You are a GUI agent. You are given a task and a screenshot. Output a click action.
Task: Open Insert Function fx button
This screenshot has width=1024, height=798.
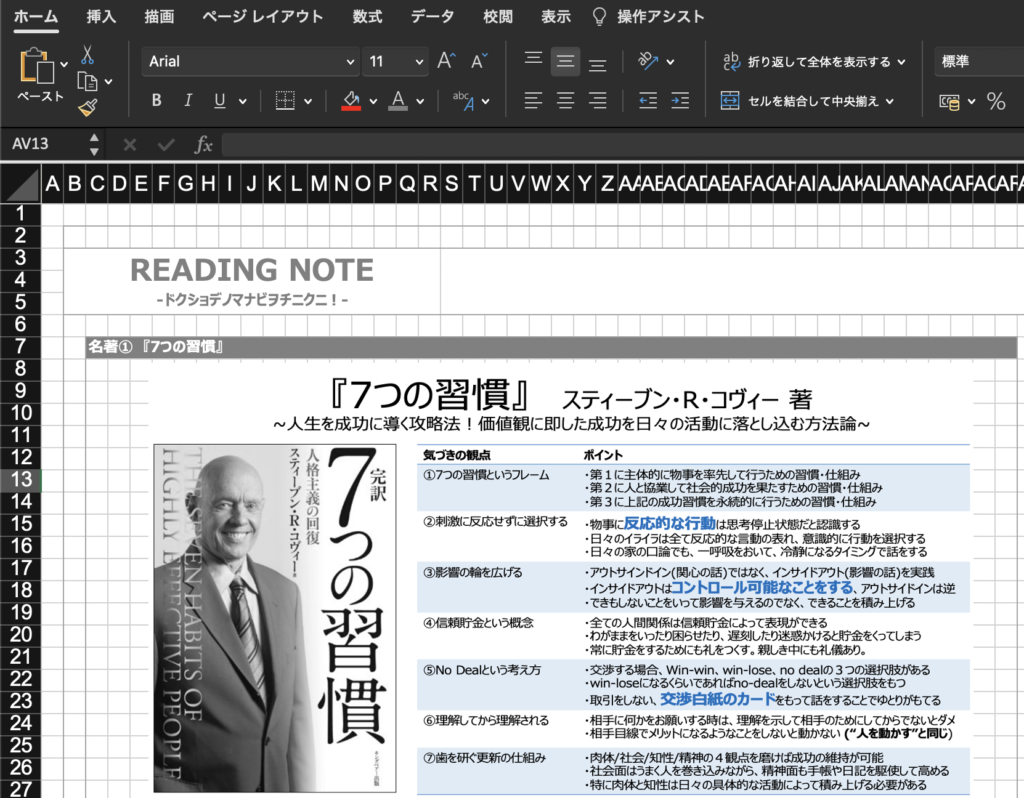tap(203, 144)
